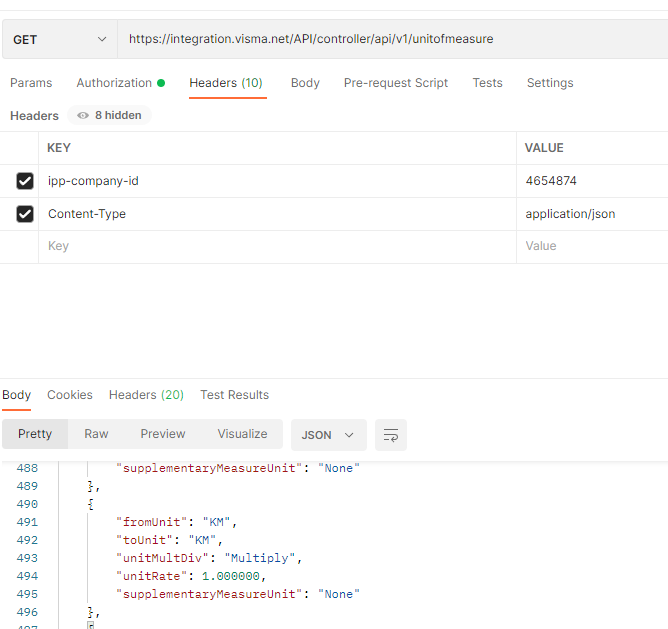The height and width of the screenshot is (629, 668).
Task: Click the "fromUnit" line 491
Action: pyautogui.click(x=176, y=522)
